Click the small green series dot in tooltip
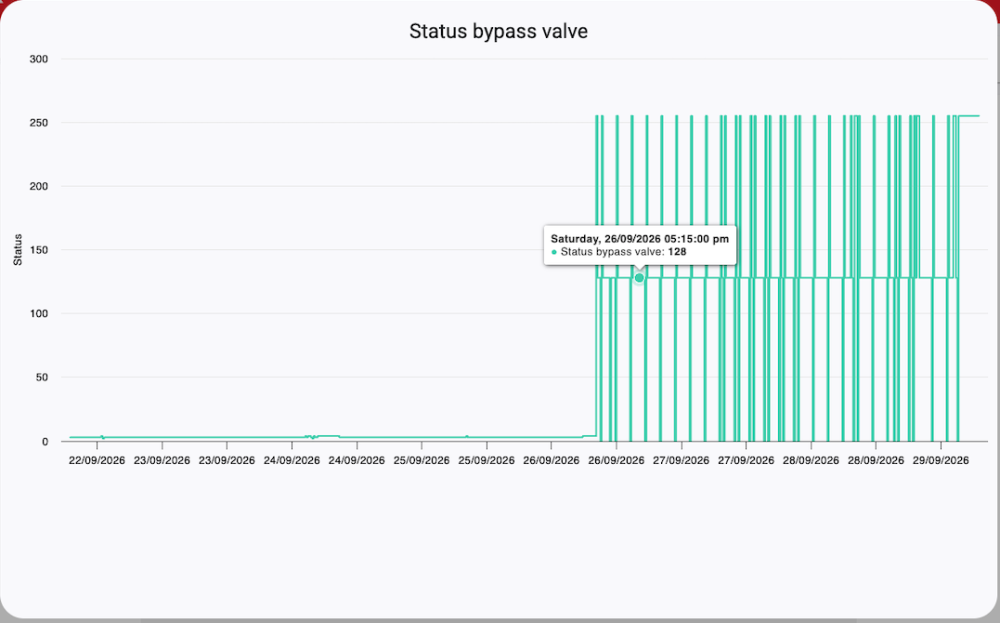Image resolution: width=1000 pixels, height=623 pixels. click(x=554, y=253)
